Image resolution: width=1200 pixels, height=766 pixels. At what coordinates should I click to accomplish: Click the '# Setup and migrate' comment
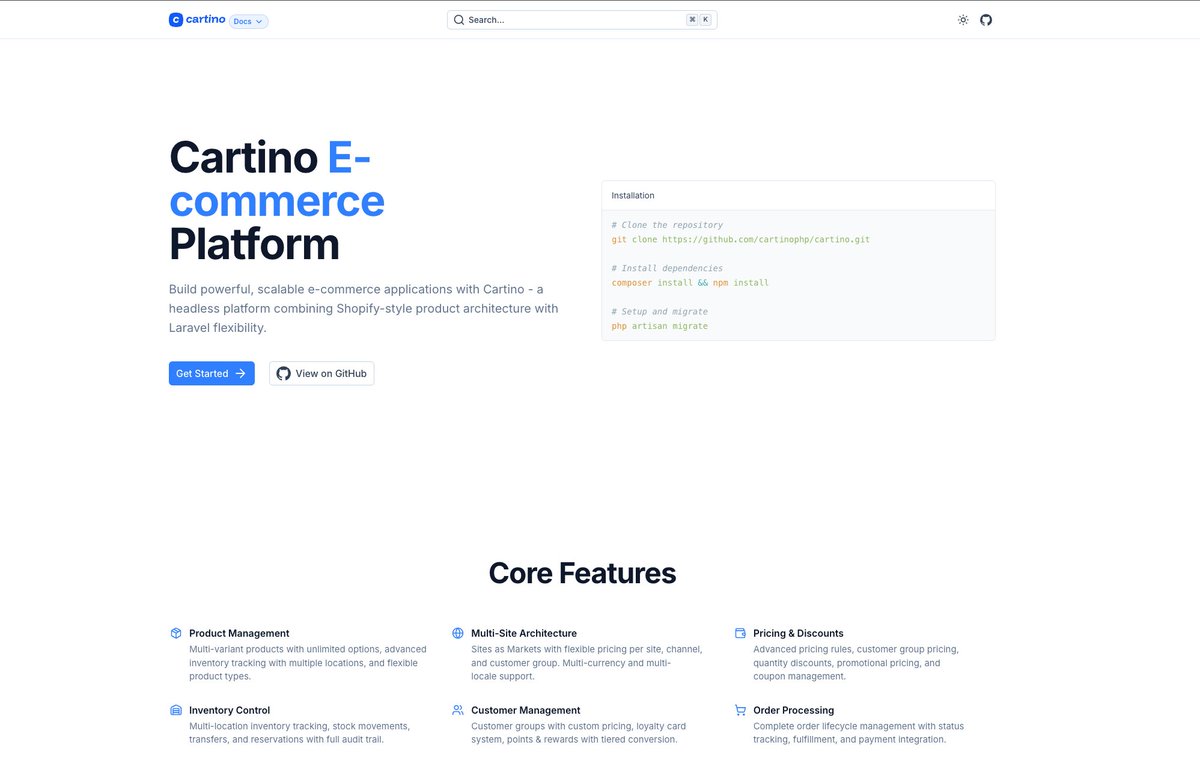pos(660,311)
